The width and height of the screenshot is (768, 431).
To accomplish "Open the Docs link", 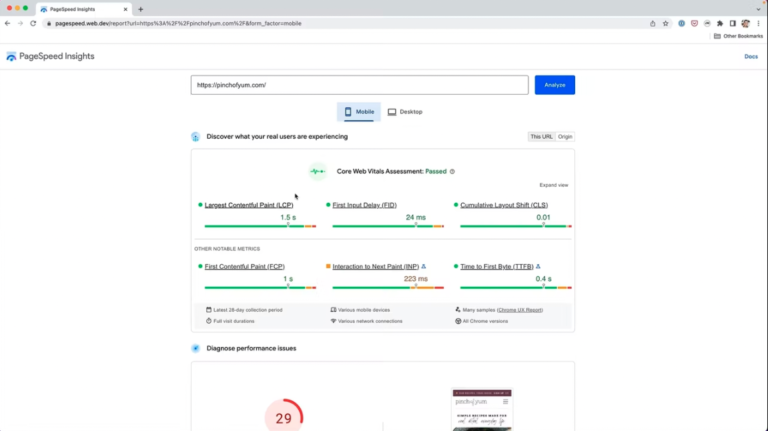I will 751,57.
